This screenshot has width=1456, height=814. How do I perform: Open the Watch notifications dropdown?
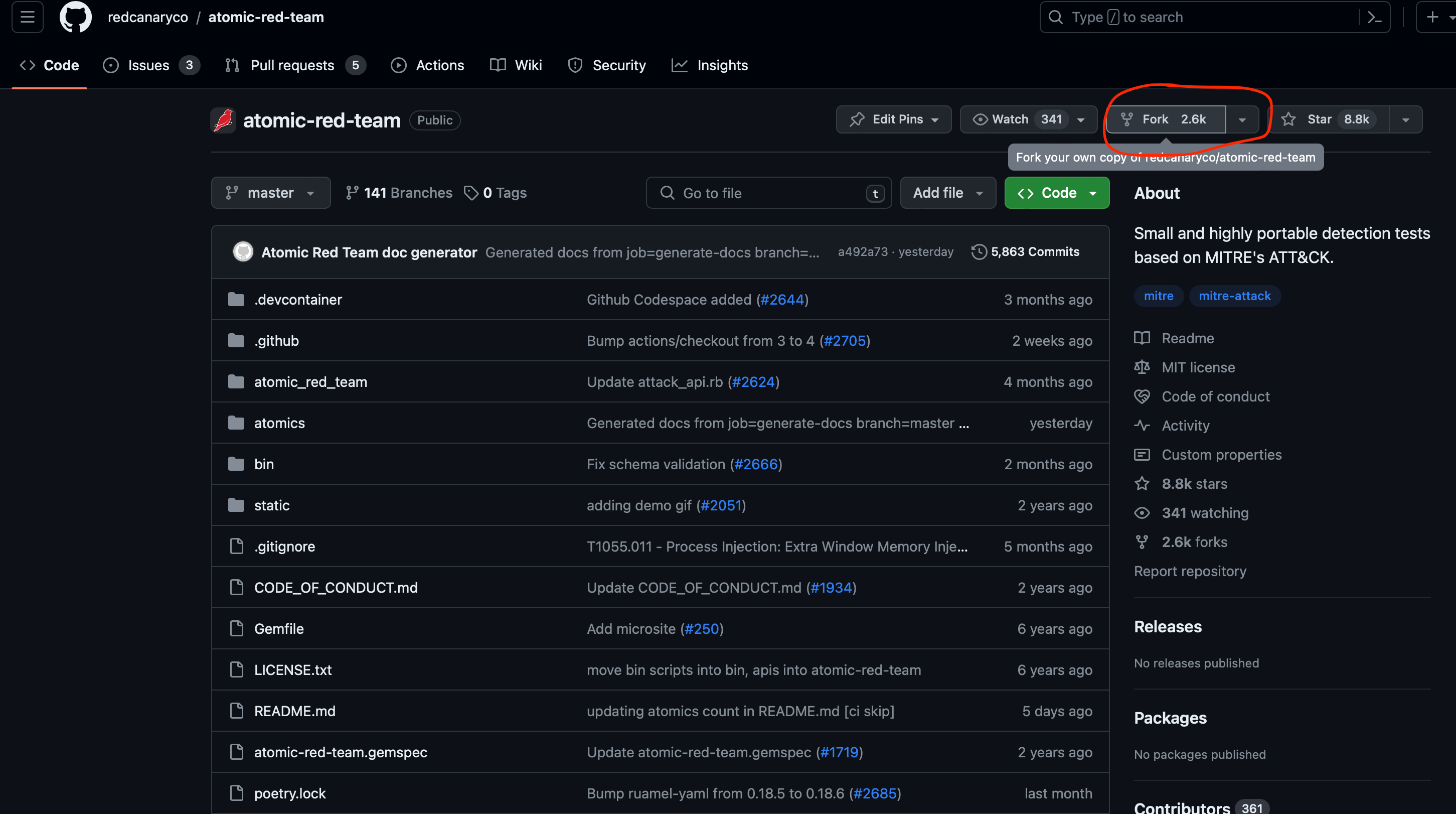[x=1029, y=119]
